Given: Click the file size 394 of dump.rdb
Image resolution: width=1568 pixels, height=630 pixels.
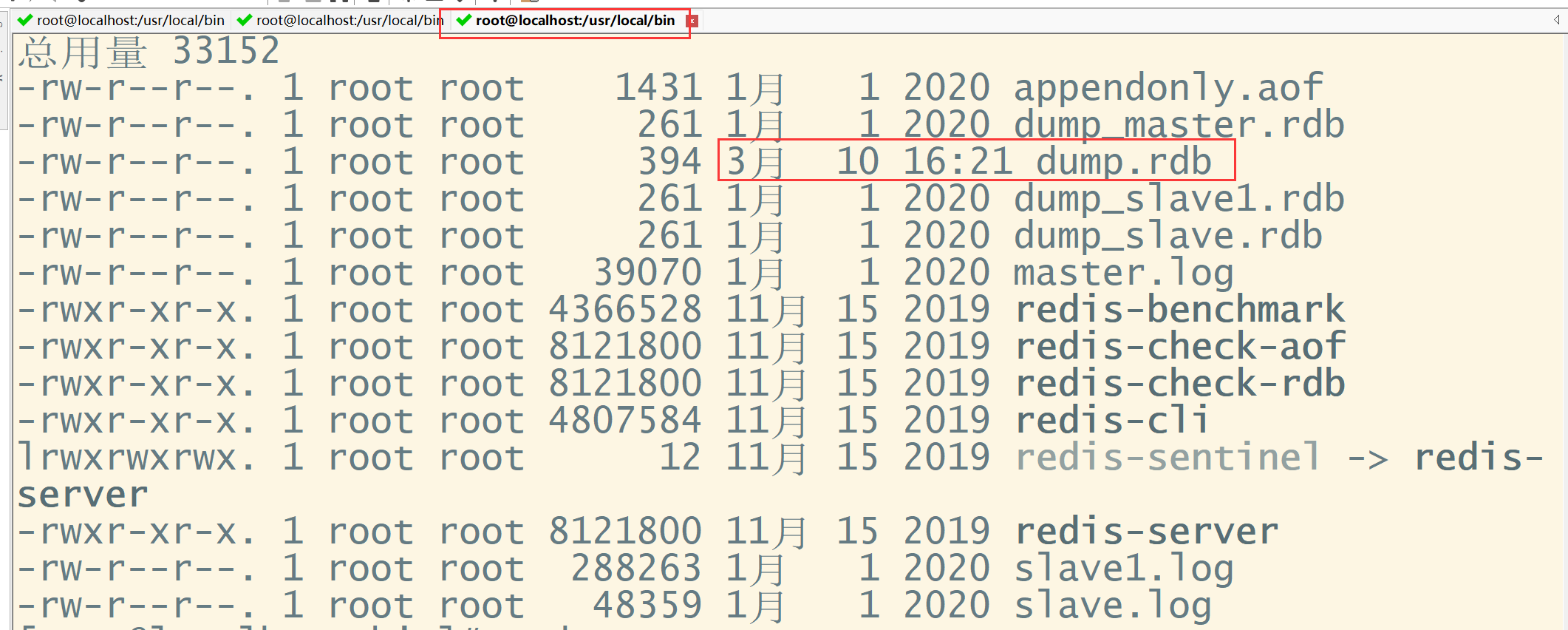Looking at the screenshot, I should 669,162.
